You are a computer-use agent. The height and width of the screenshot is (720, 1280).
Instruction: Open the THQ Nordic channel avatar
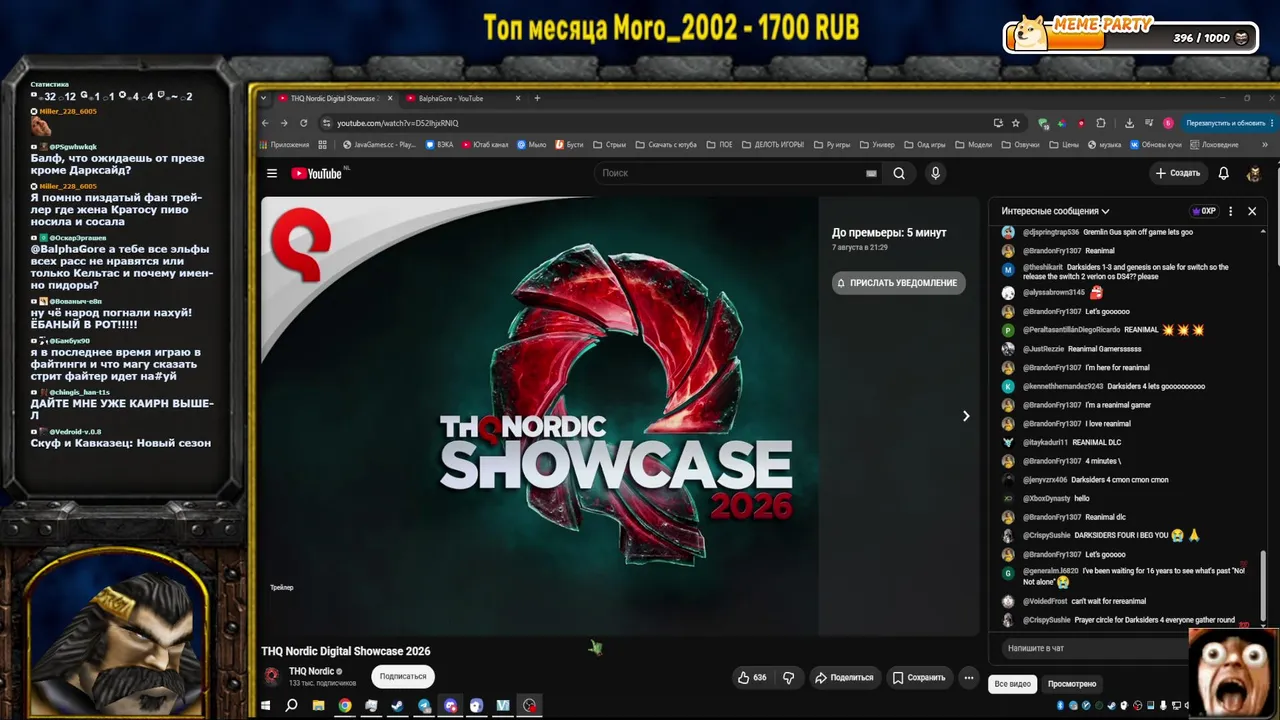tap(271, 676)
